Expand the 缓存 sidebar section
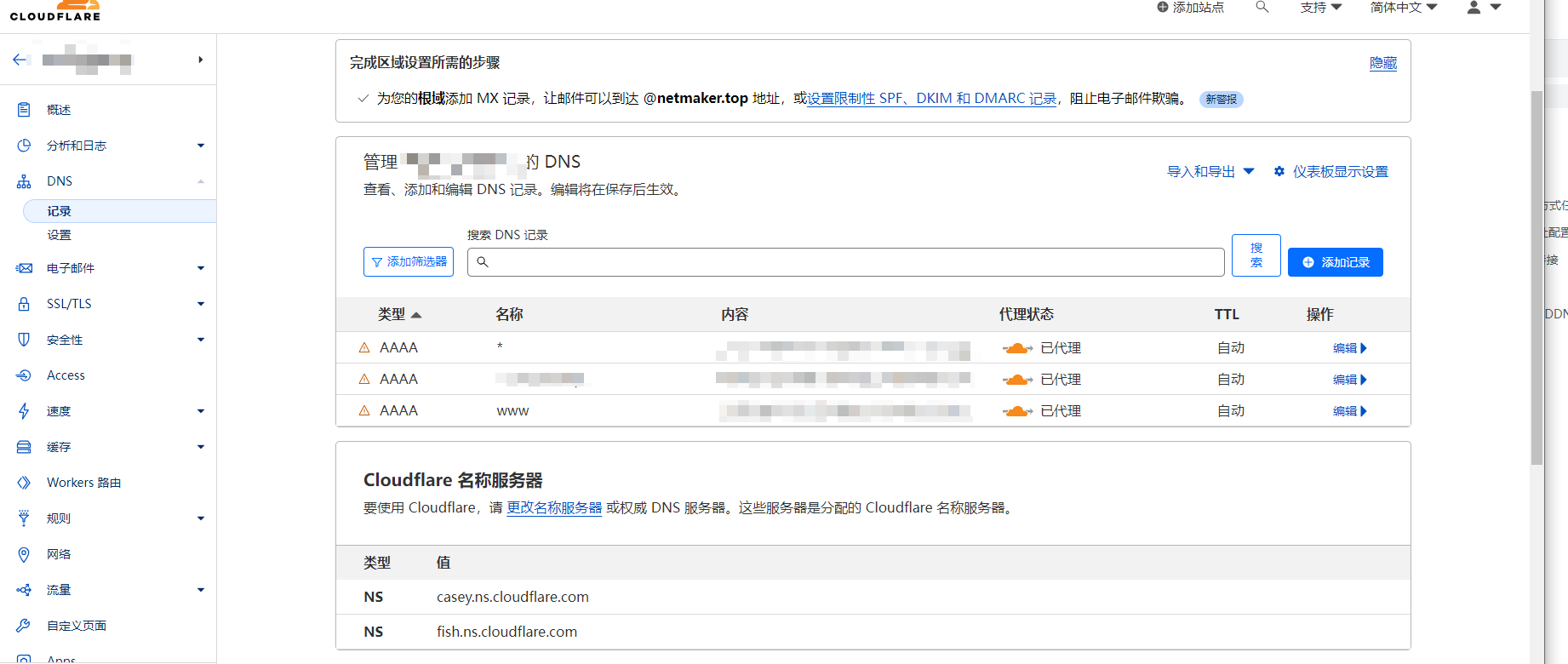This screenshot has width=1568, height=664. (x=201, y=447)
